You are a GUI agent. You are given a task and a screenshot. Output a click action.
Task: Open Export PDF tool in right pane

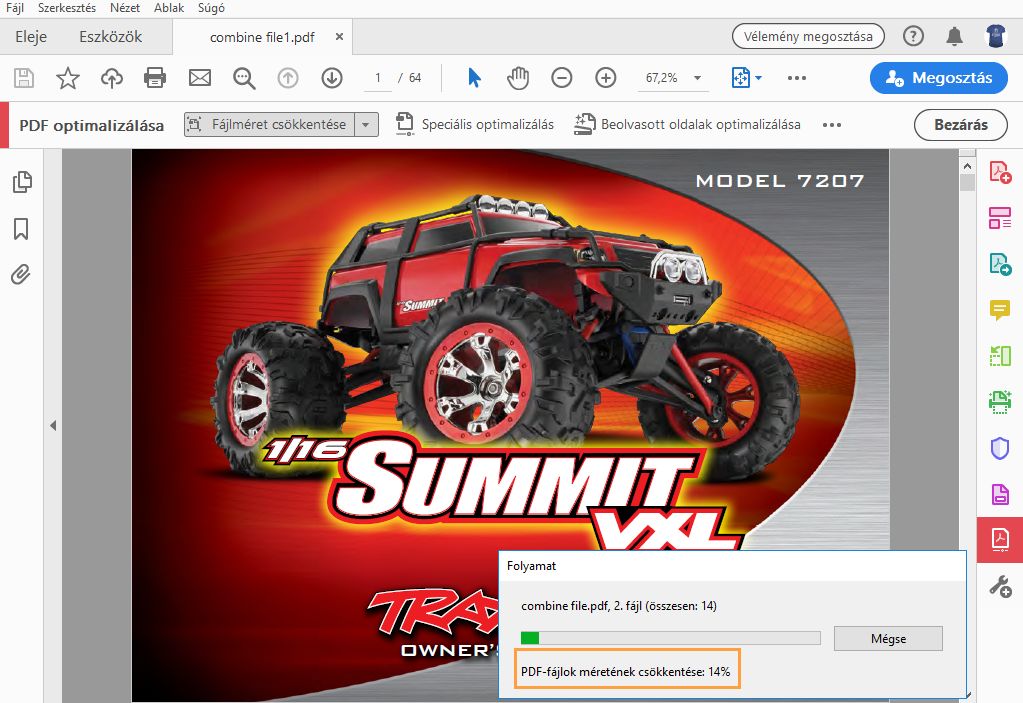pyautogui.click(x=1000, y=264)
